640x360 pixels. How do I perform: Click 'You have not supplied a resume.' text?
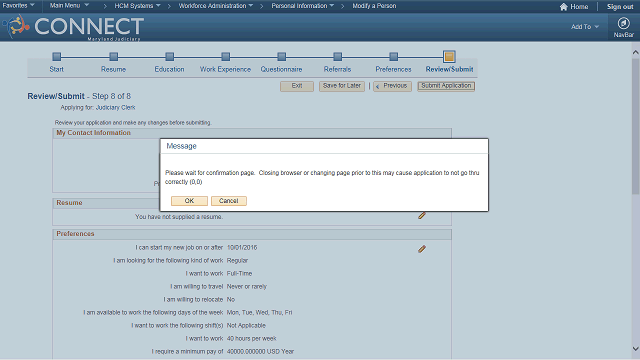pyautogui.click(x=179, y=217)
